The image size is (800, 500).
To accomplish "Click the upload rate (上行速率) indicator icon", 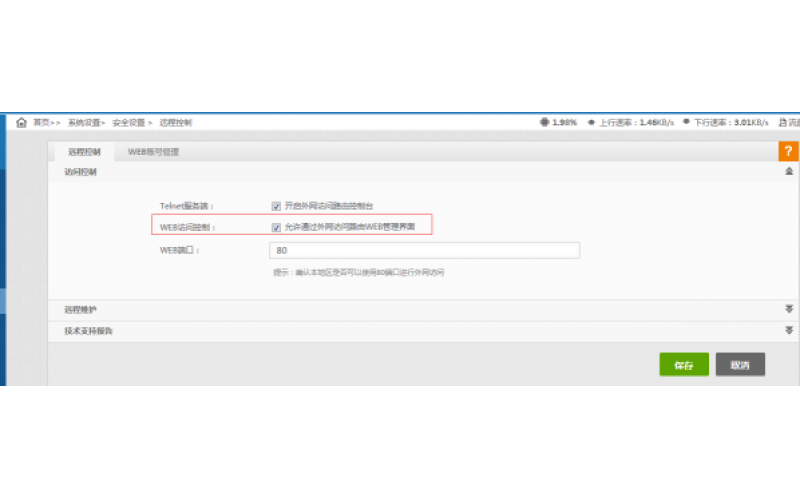I will pos(590,122).
